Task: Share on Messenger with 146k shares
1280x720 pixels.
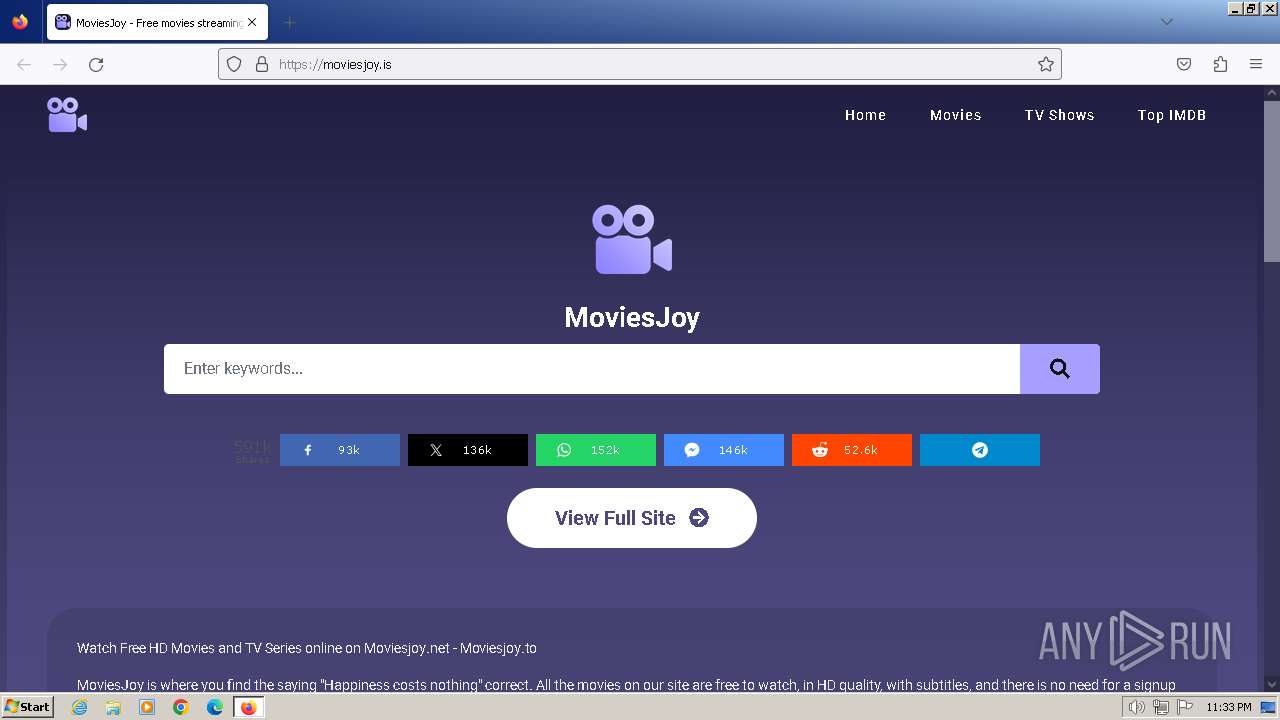Action: (724, 450)
